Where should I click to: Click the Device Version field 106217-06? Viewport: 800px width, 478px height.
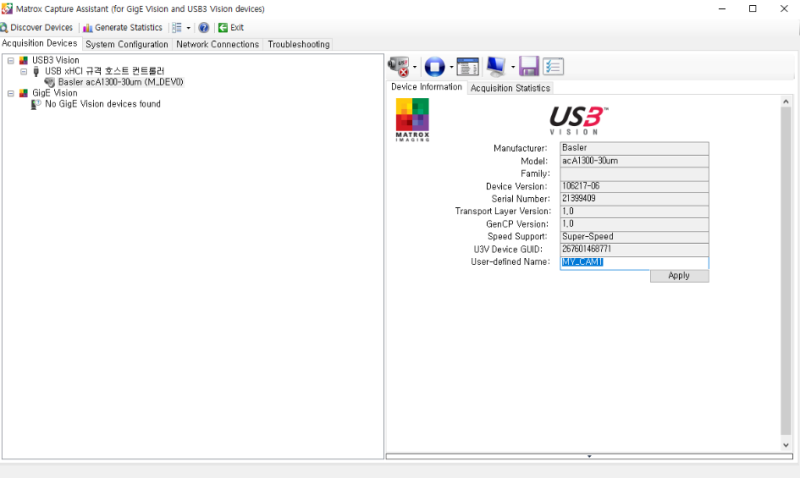click(634, 186)
